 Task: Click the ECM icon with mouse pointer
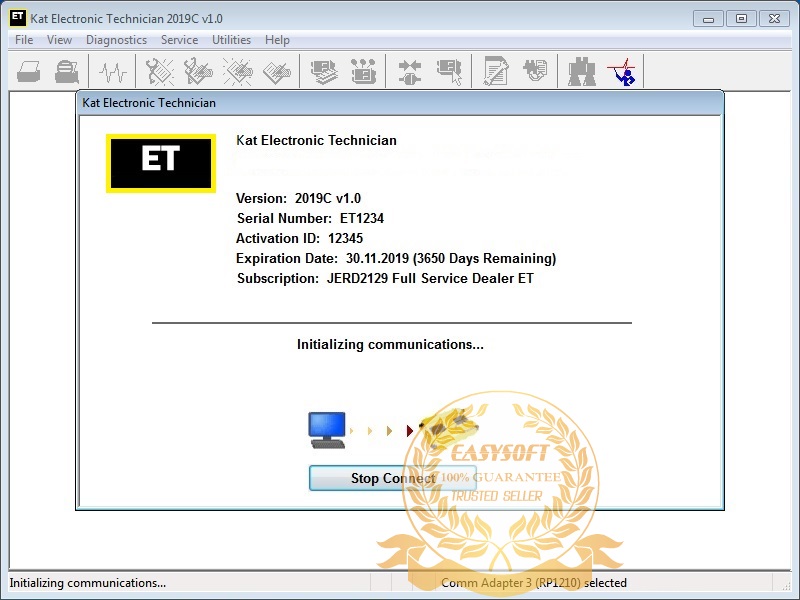[x=449, y=71]
